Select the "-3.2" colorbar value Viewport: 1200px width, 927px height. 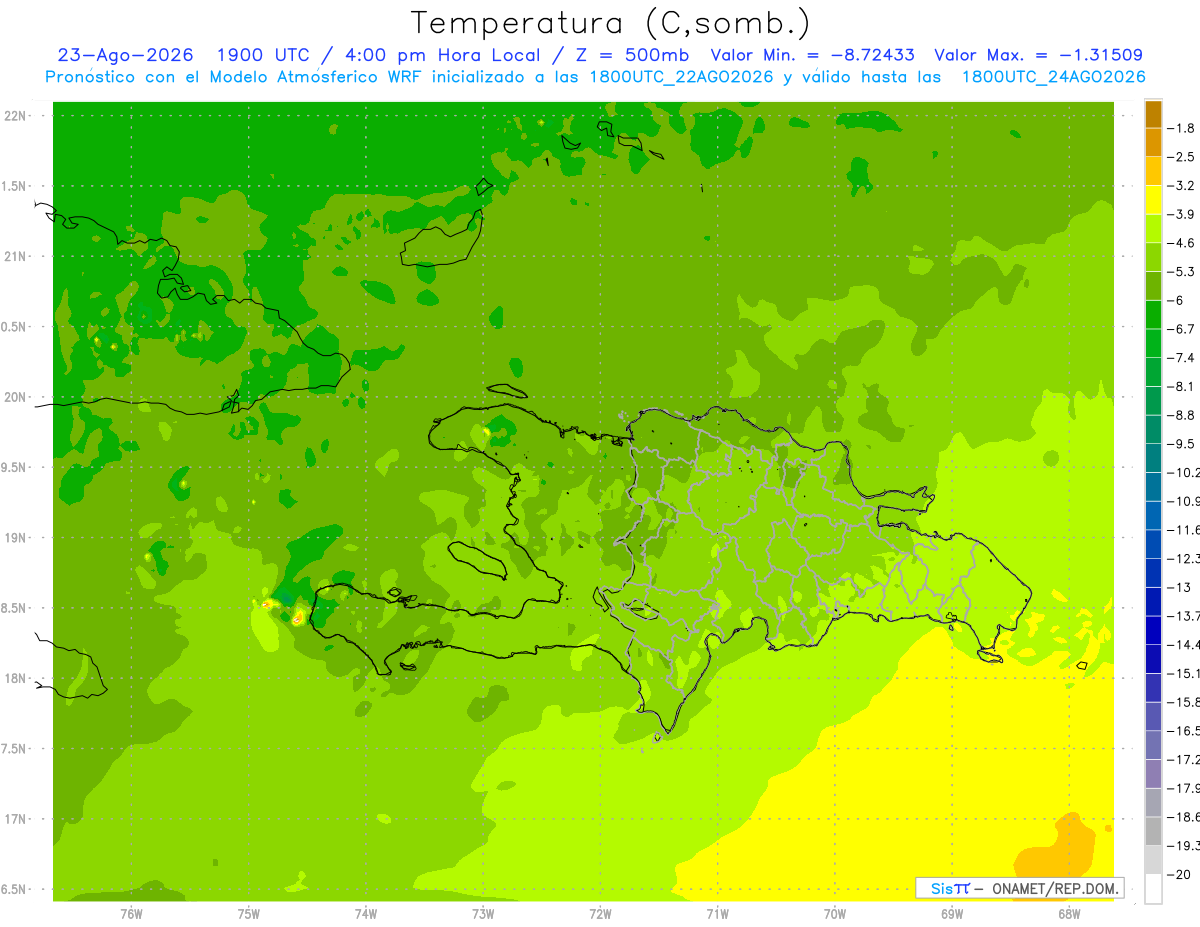tap(1182, 186)
